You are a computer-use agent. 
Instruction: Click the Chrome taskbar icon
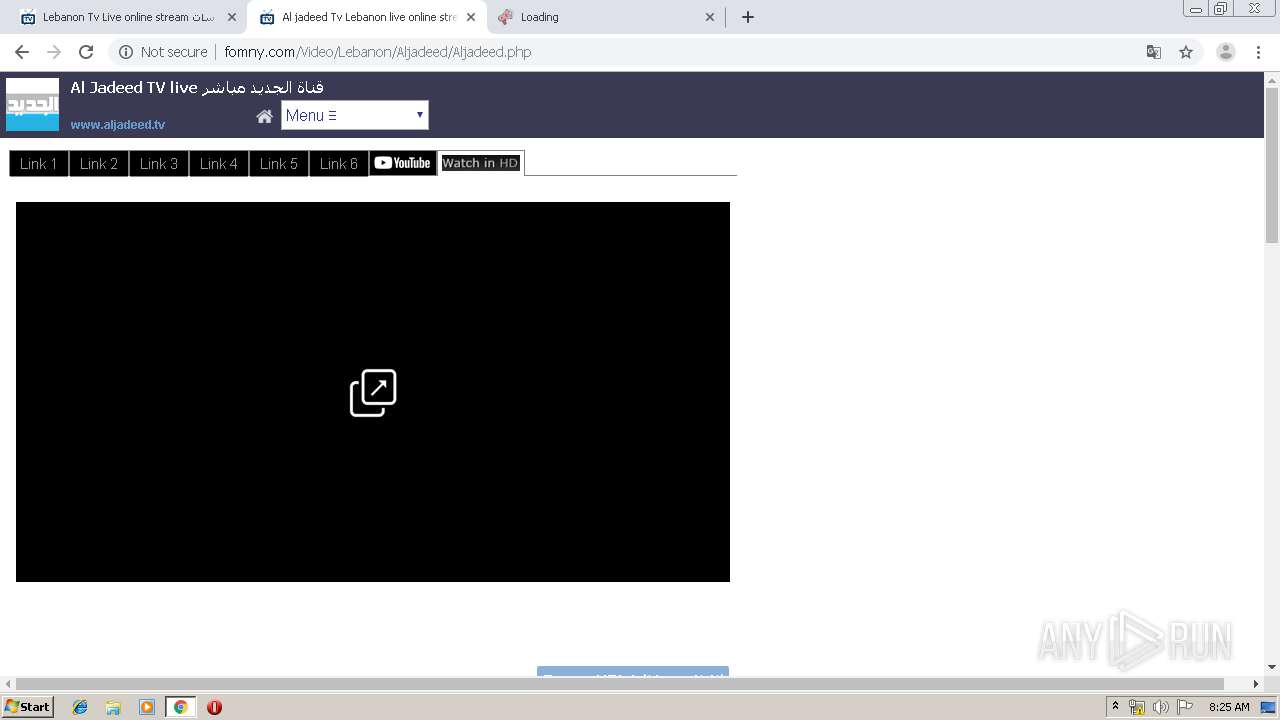pos(180,707)
